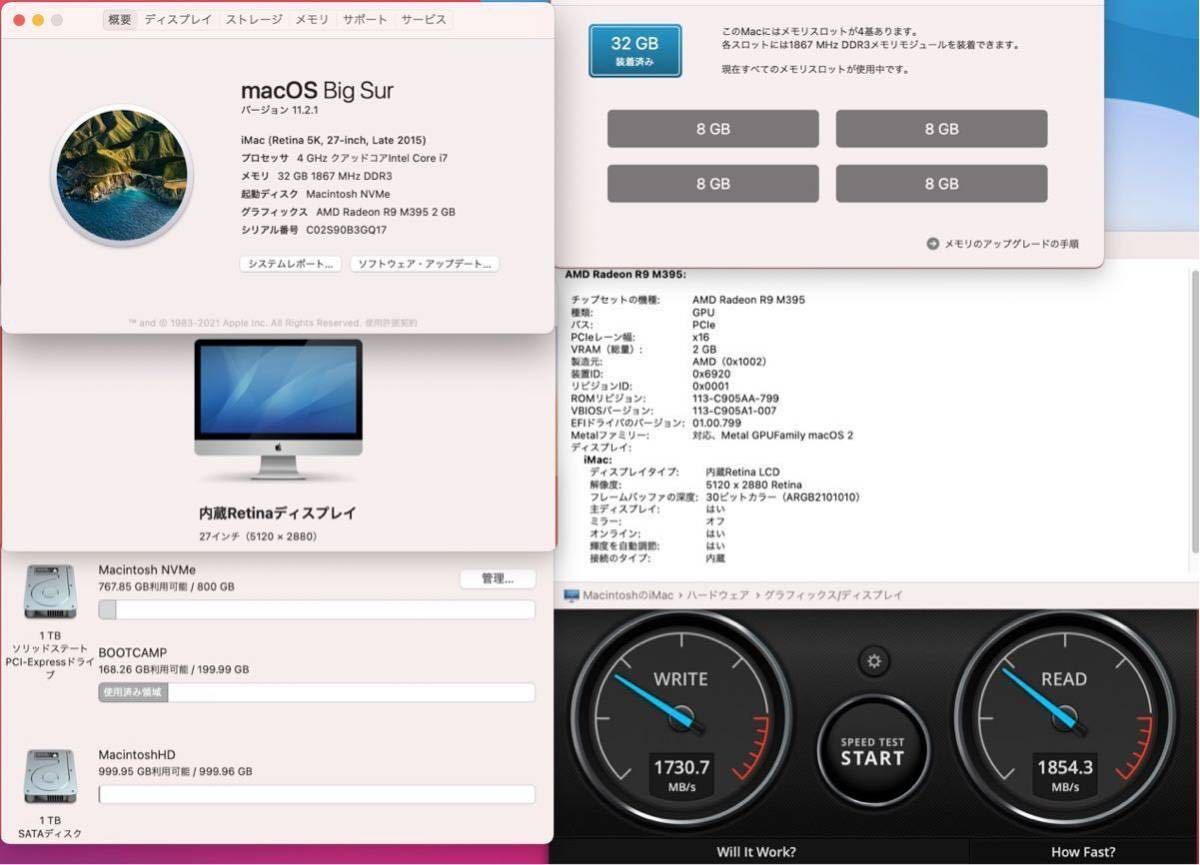This screenshot has height=865, width=1200.
Task: Click the ソフトウェア・アップデート button
Action: pos(425,264)
